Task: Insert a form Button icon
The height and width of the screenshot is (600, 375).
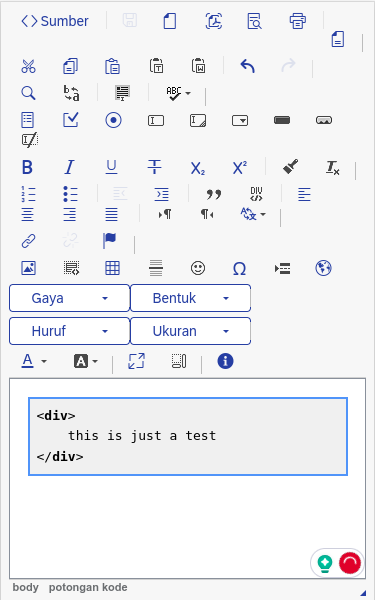Action: (x=282, y=120)
